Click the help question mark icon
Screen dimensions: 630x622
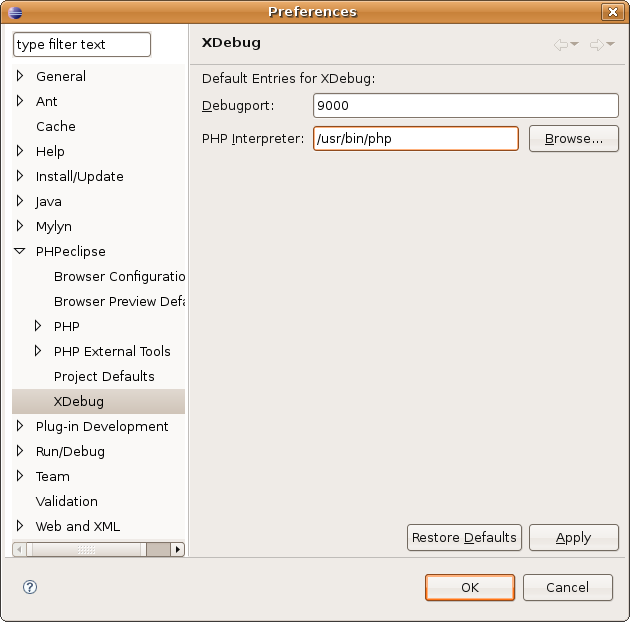point(30,587)
